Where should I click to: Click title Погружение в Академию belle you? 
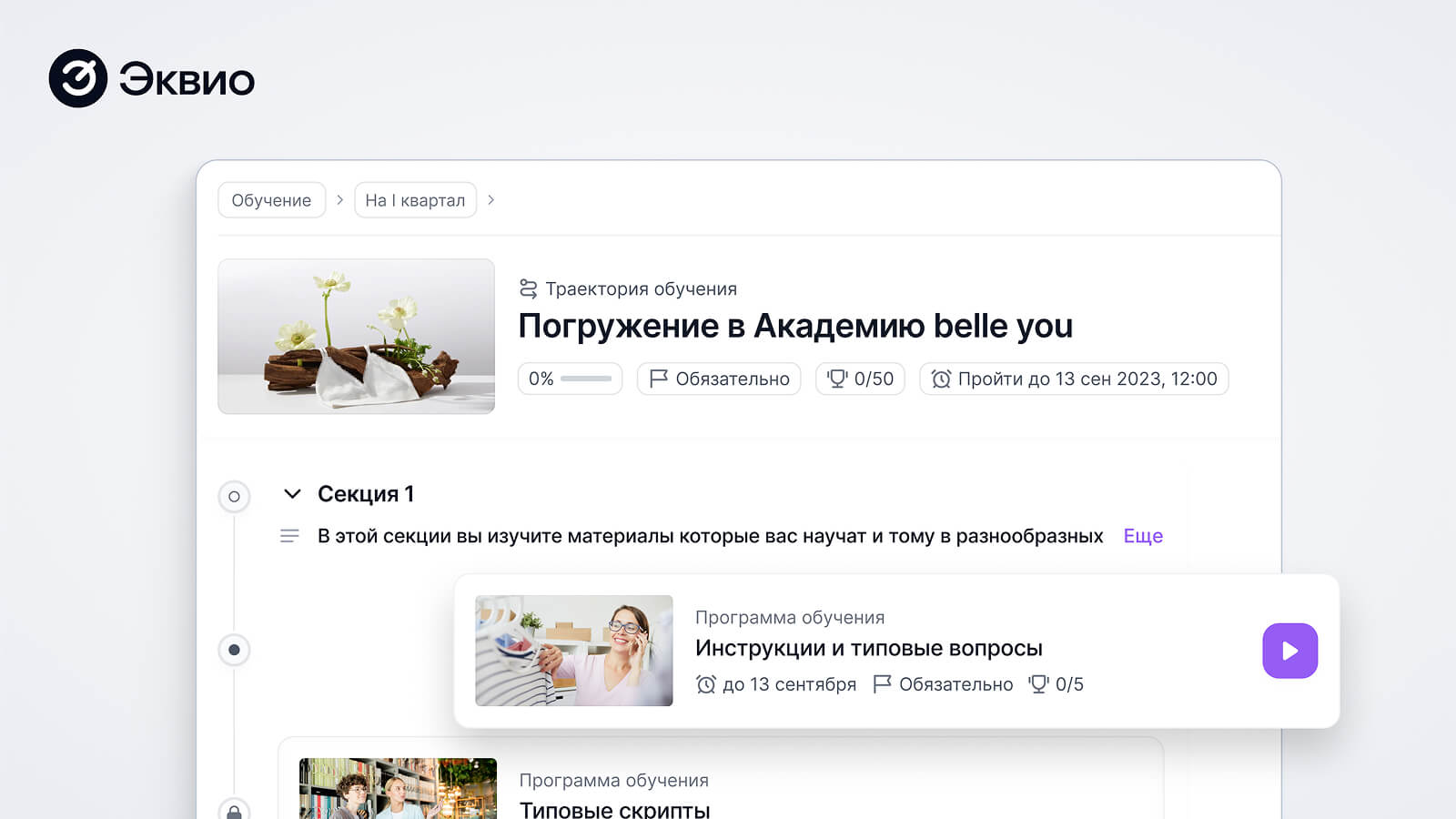[795, 326]
